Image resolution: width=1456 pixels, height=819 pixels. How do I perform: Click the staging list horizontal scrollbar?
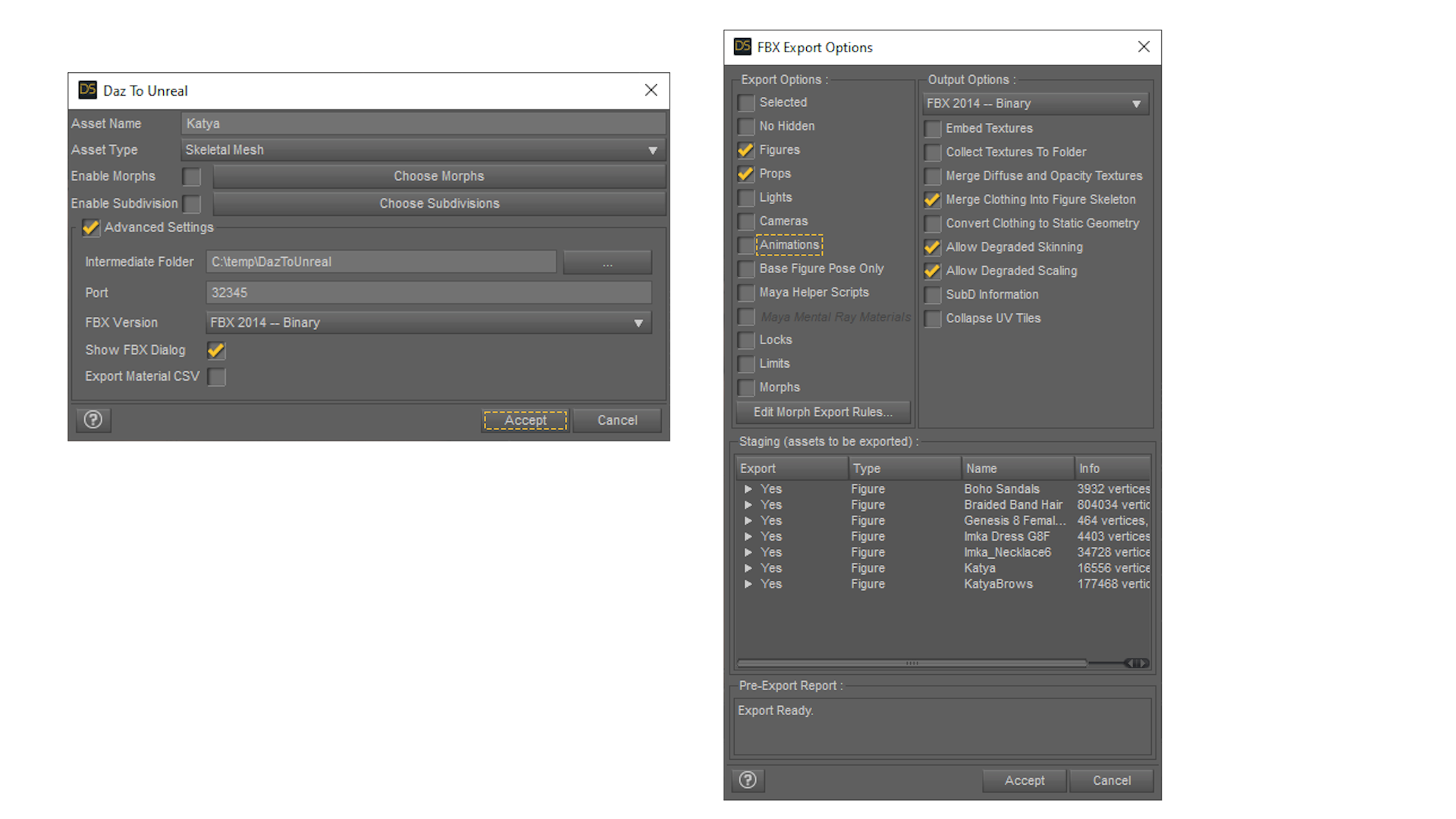click(911, 663)
